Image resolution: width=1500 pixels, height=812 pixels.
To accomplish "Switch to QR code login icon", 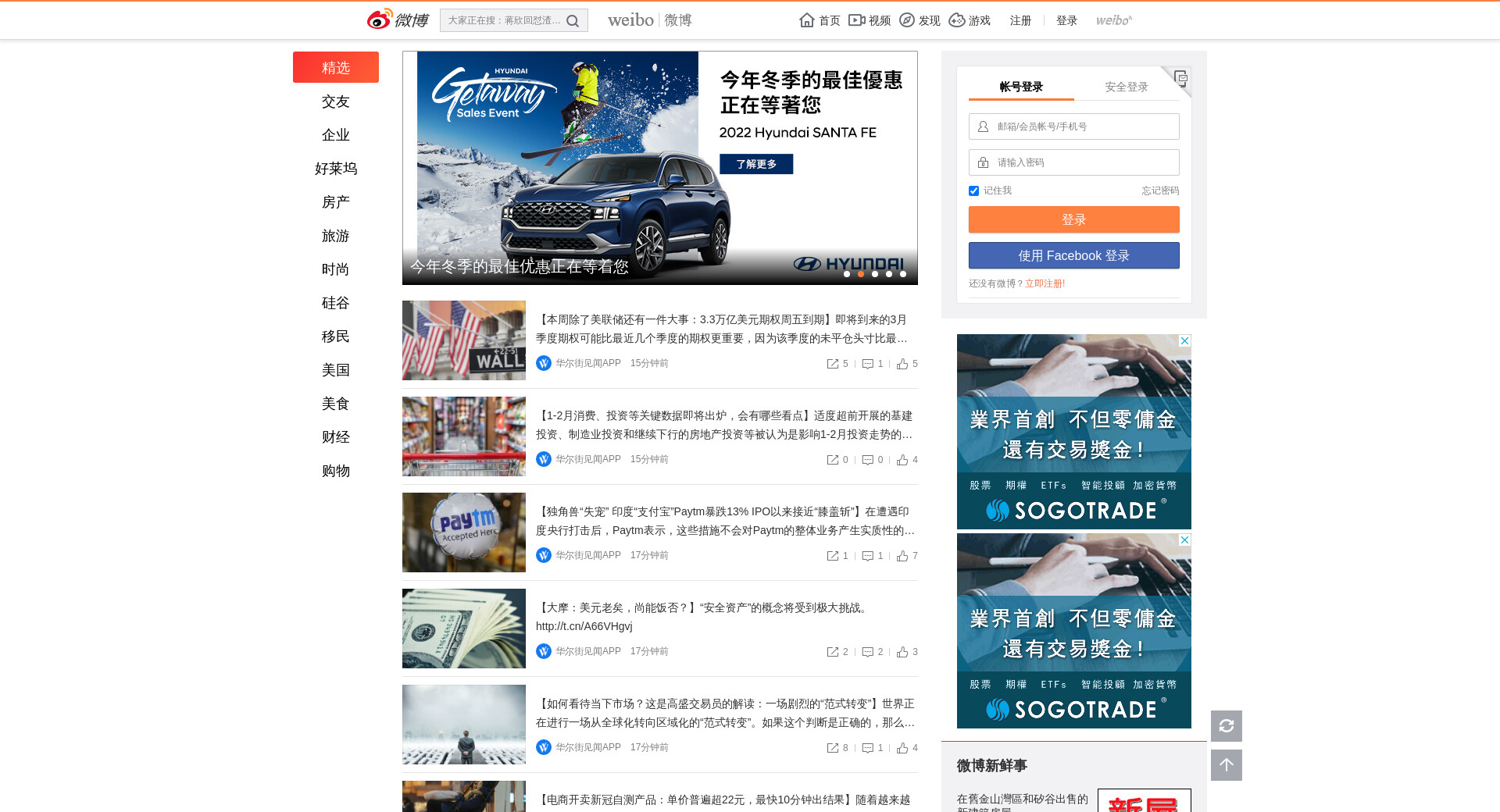I will point(1180,77).
